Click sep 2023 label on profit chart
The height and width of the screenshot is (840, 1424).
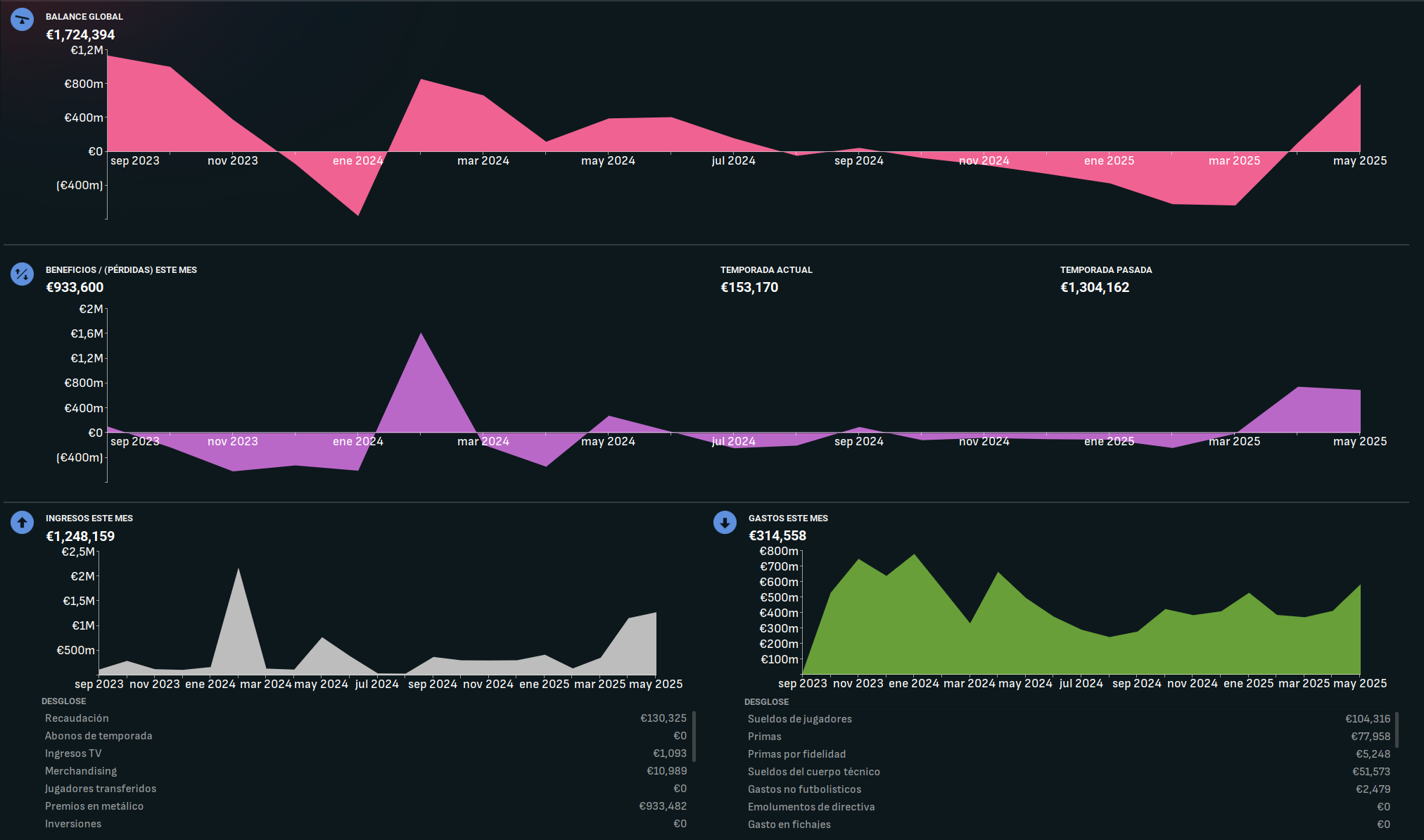pos(135,441)
